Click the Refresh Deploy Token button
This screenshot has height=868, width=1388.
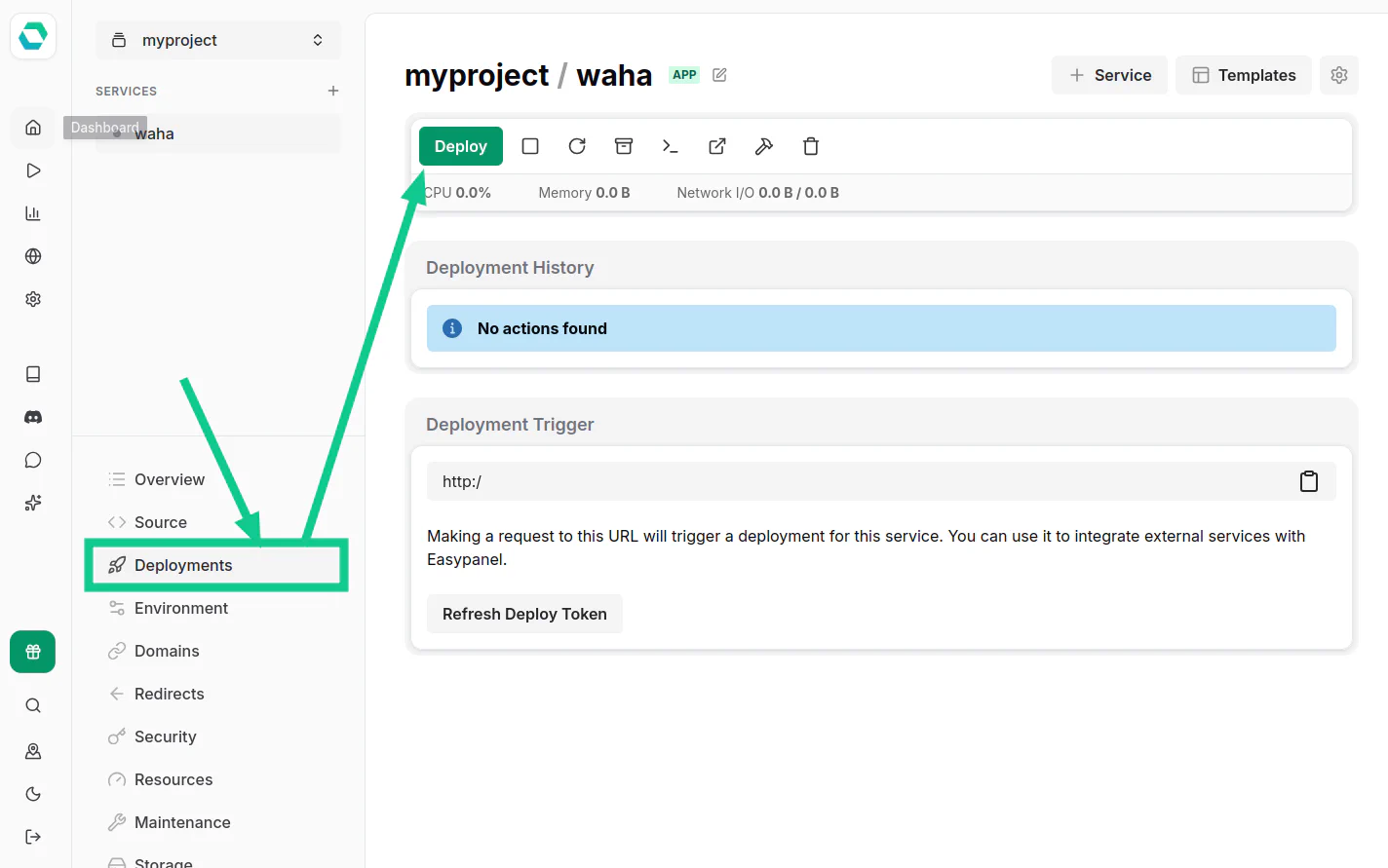click(x=524, y=614)
